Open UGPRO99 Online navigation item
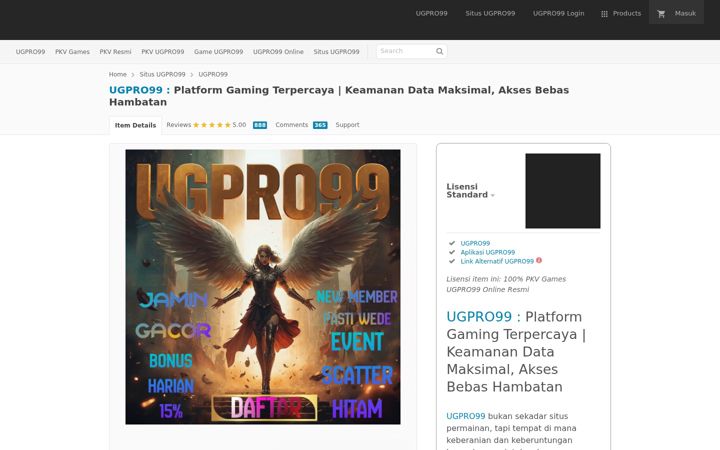Screen dimensions: 720x450 [278, 52]
